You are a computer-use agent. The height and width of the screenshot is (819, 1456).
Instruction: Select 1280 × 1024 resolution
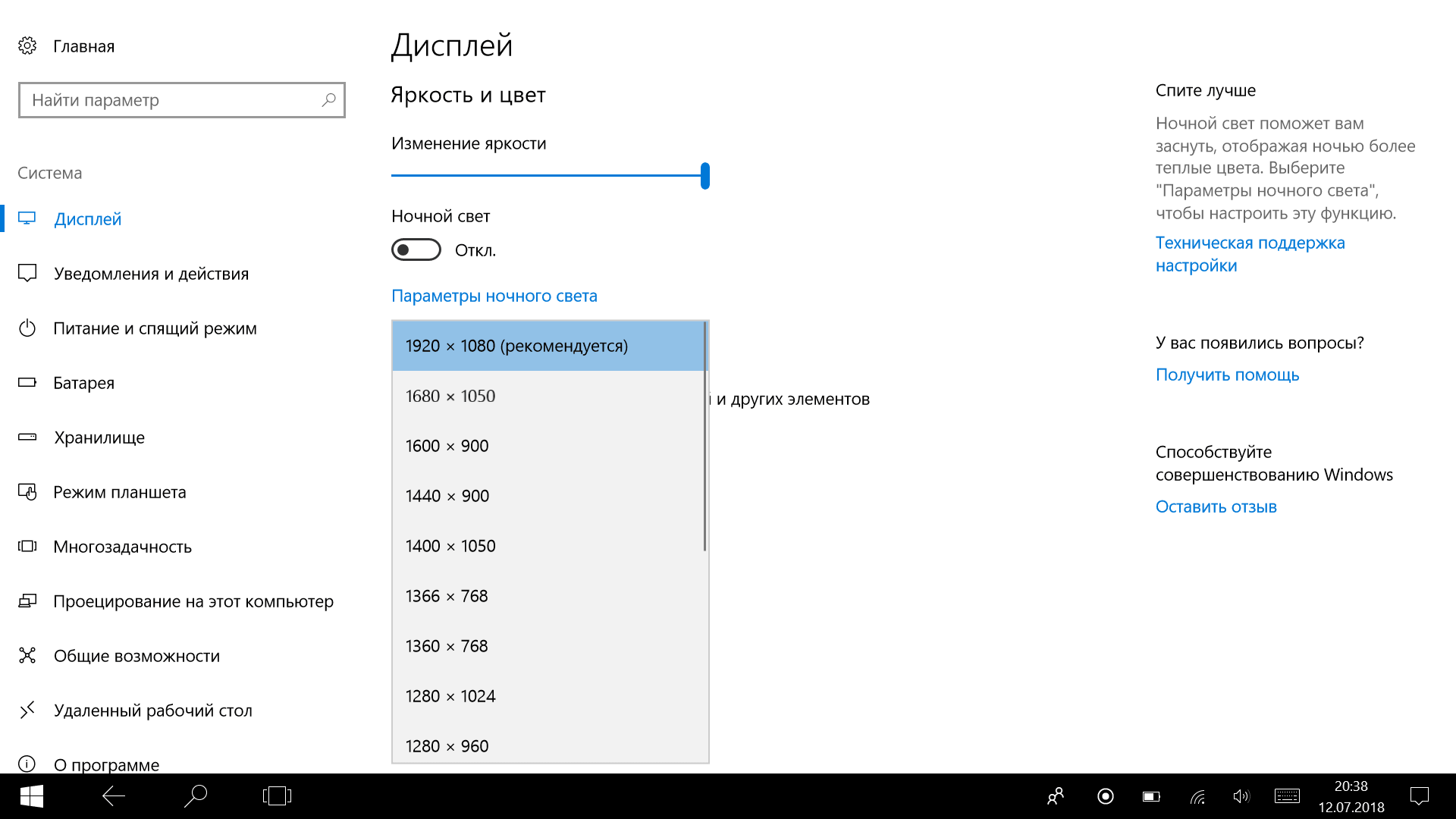(450, 696)
